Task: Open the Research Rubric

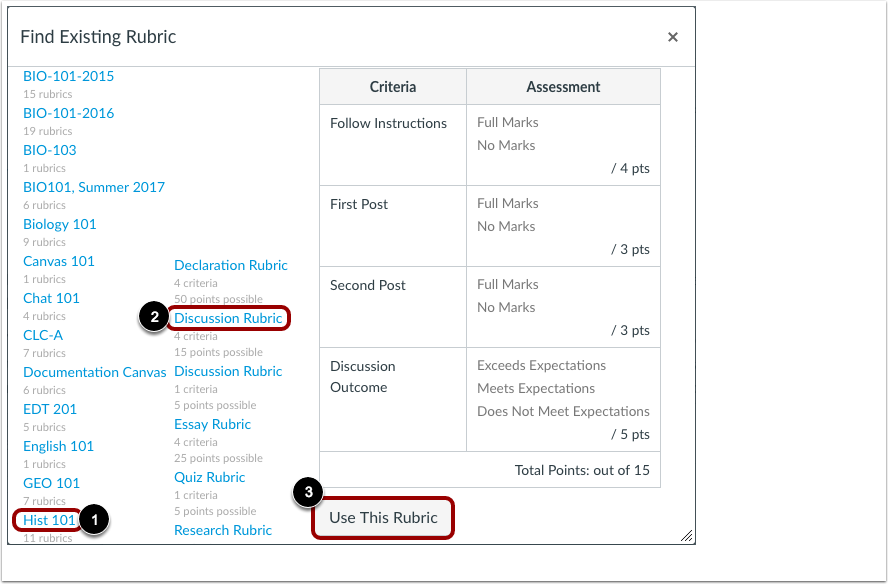Action: click(x=222, y=530)
